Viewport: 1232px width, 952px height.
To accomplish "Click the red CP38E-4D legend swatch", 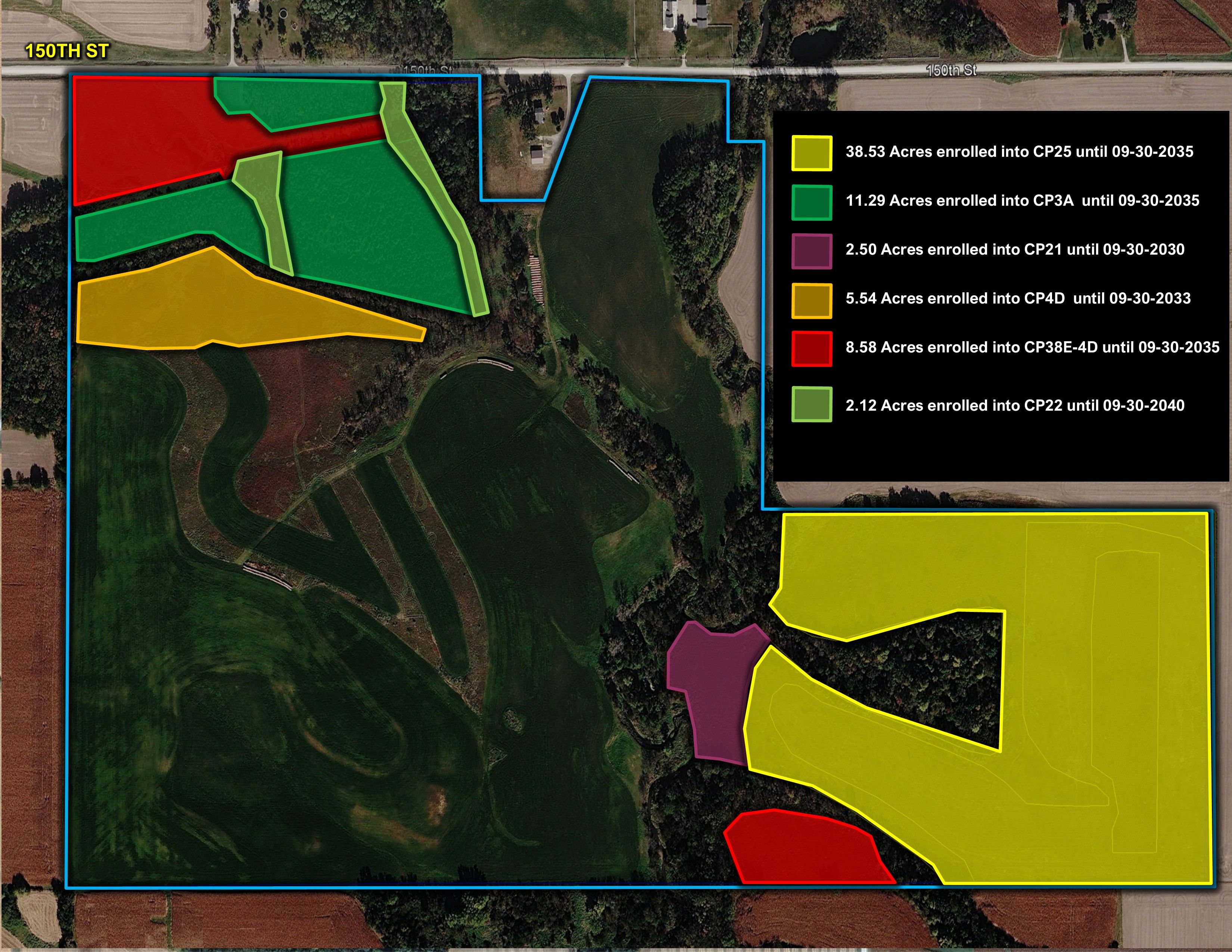I will 812,349.
